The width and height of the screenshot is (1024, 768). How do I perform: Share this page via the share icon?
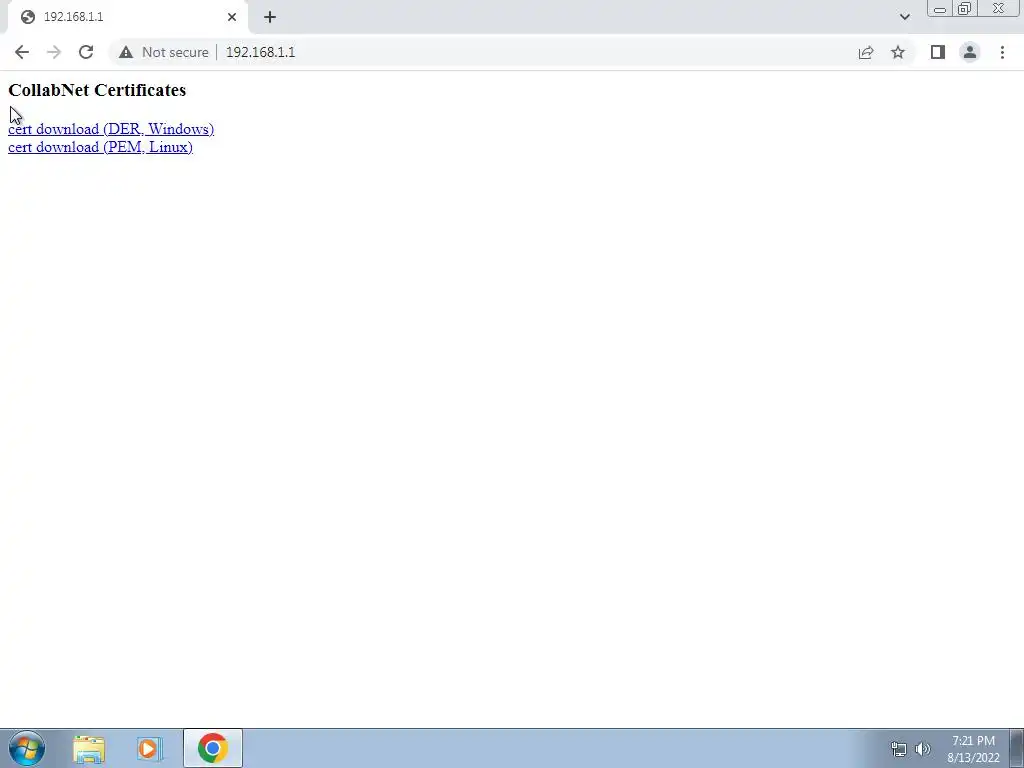[x=866, y=52]
